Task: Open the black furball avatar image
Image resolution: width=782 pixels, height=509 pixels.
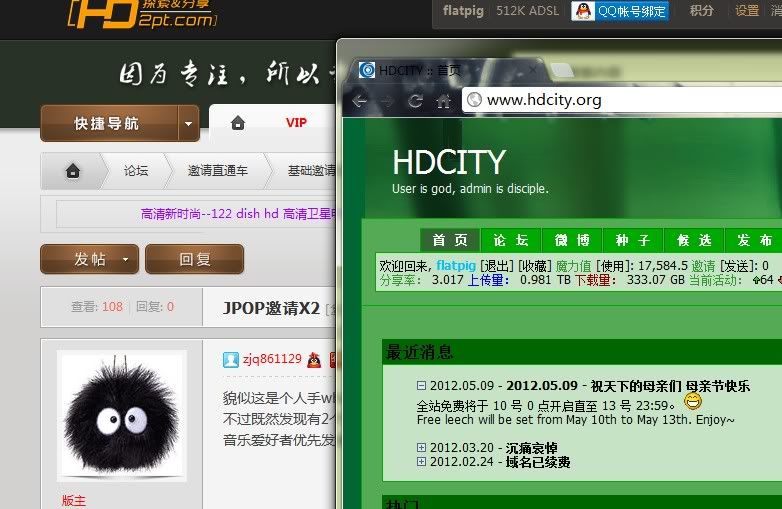Action: click(x=122, y=415)
